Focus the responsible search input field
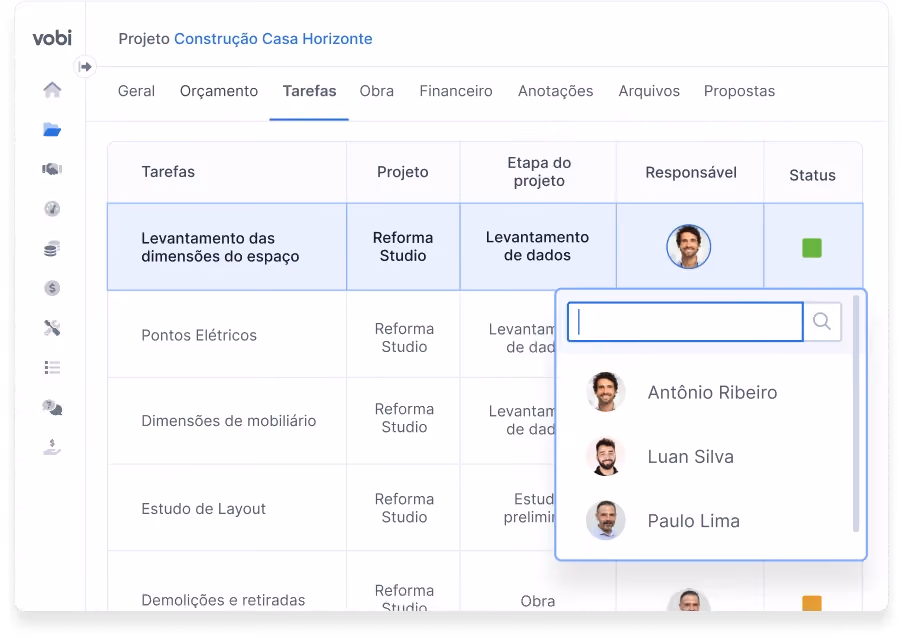Image resolution: width=902 pixels, height=638 pixels. point(685,322)
